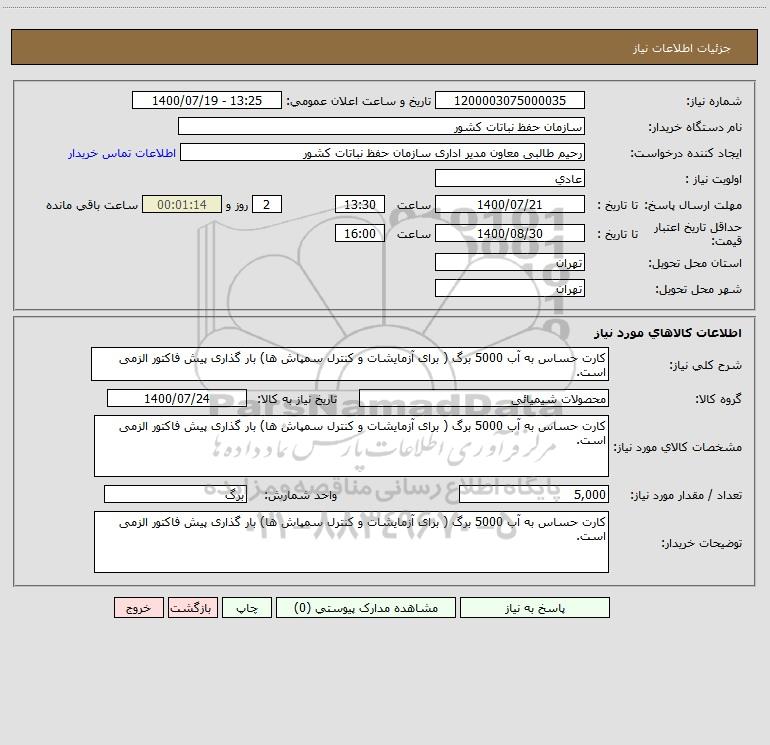This screenshot has width=770, height=745.
Task: Click the خروج exit button
Action: point(138,608)
